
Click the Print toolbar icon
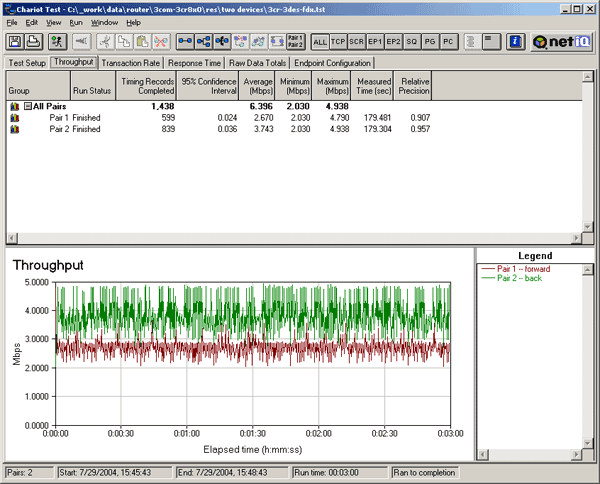pos(33,41)
